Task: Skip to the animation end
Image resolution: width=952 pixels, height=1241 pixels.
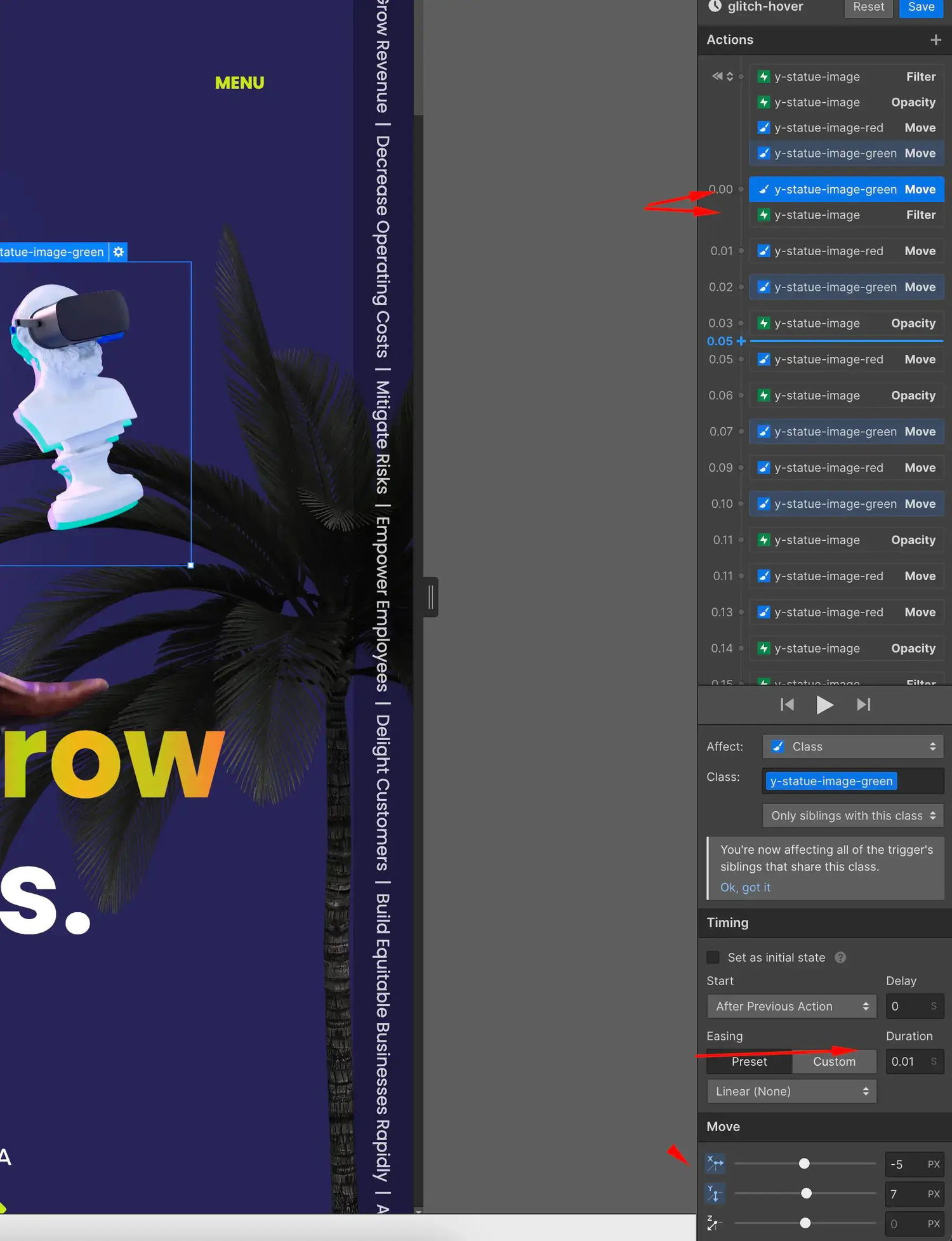Action: click(864, 705)
